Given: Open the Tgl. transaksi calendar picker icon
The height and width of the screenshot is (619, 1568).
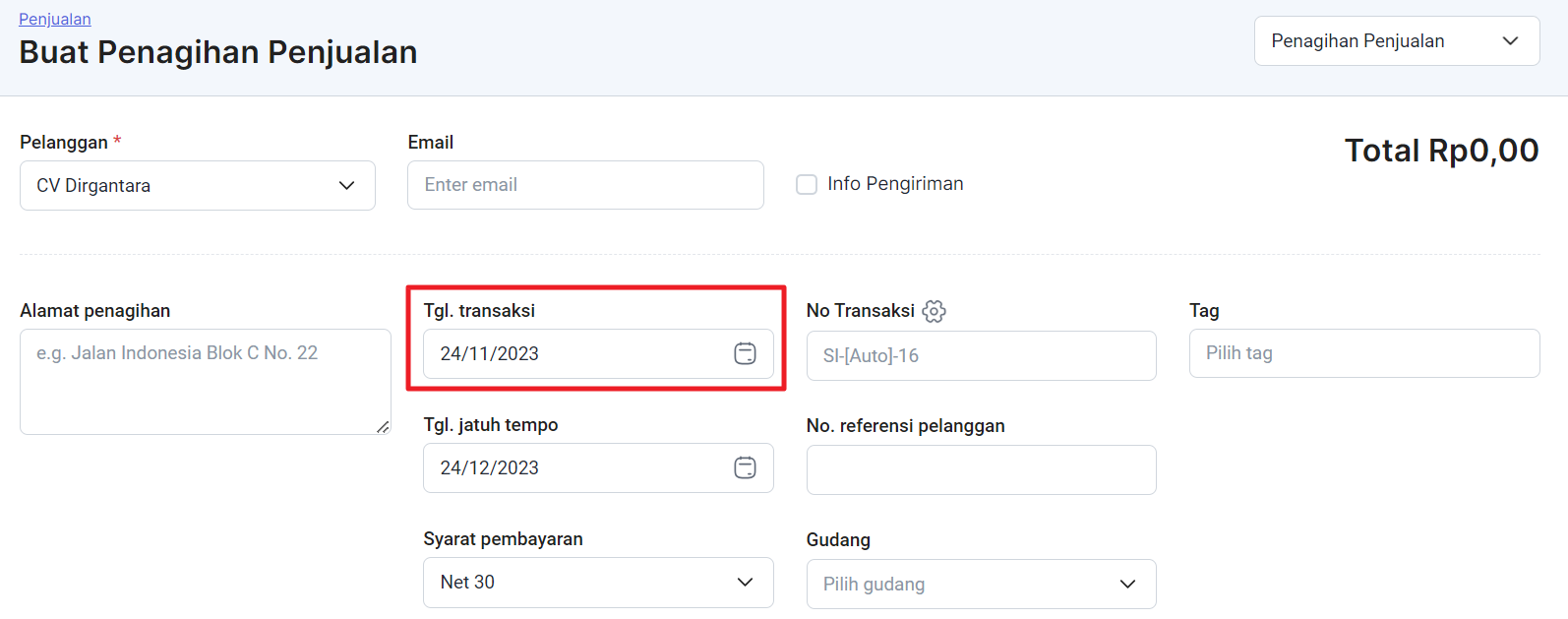Looking at the screenshot, I should pyautogui.click(x=745, y=353).
